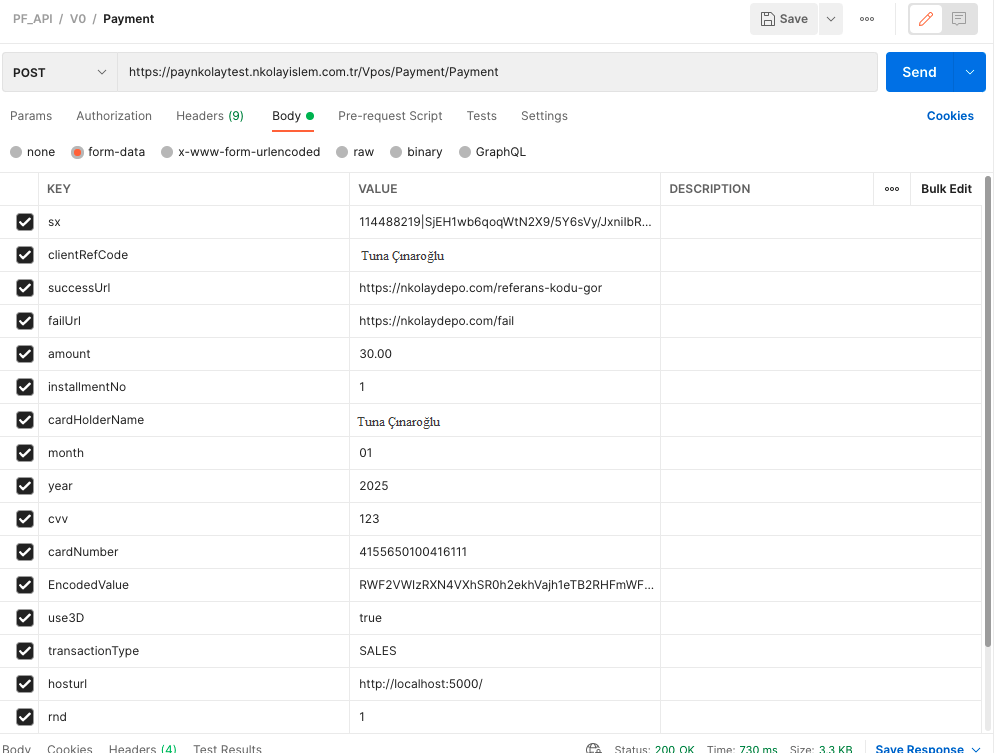Open the three-dot request options menu

click(x=867, y=19)
